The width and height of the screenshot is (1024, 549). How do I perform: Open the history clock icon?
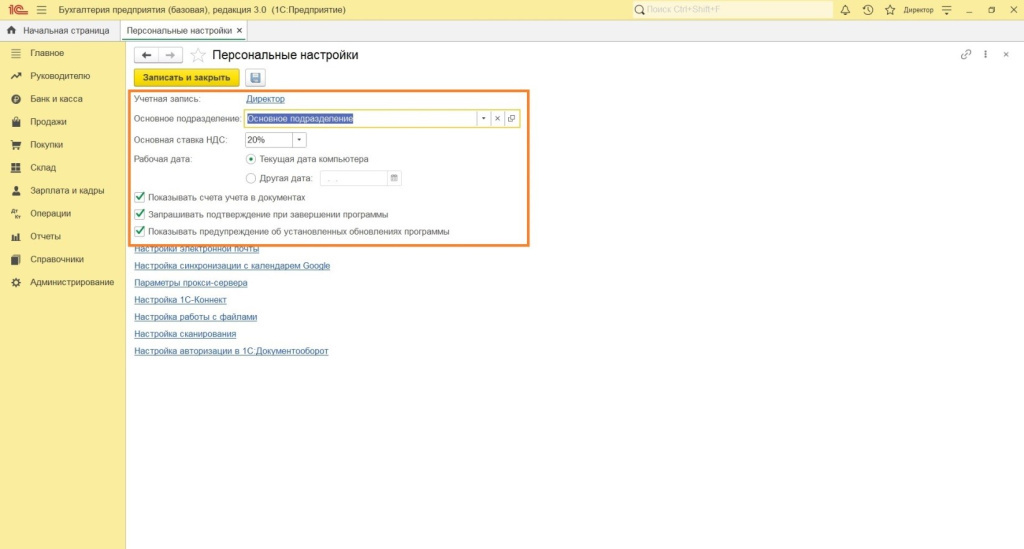867,10
